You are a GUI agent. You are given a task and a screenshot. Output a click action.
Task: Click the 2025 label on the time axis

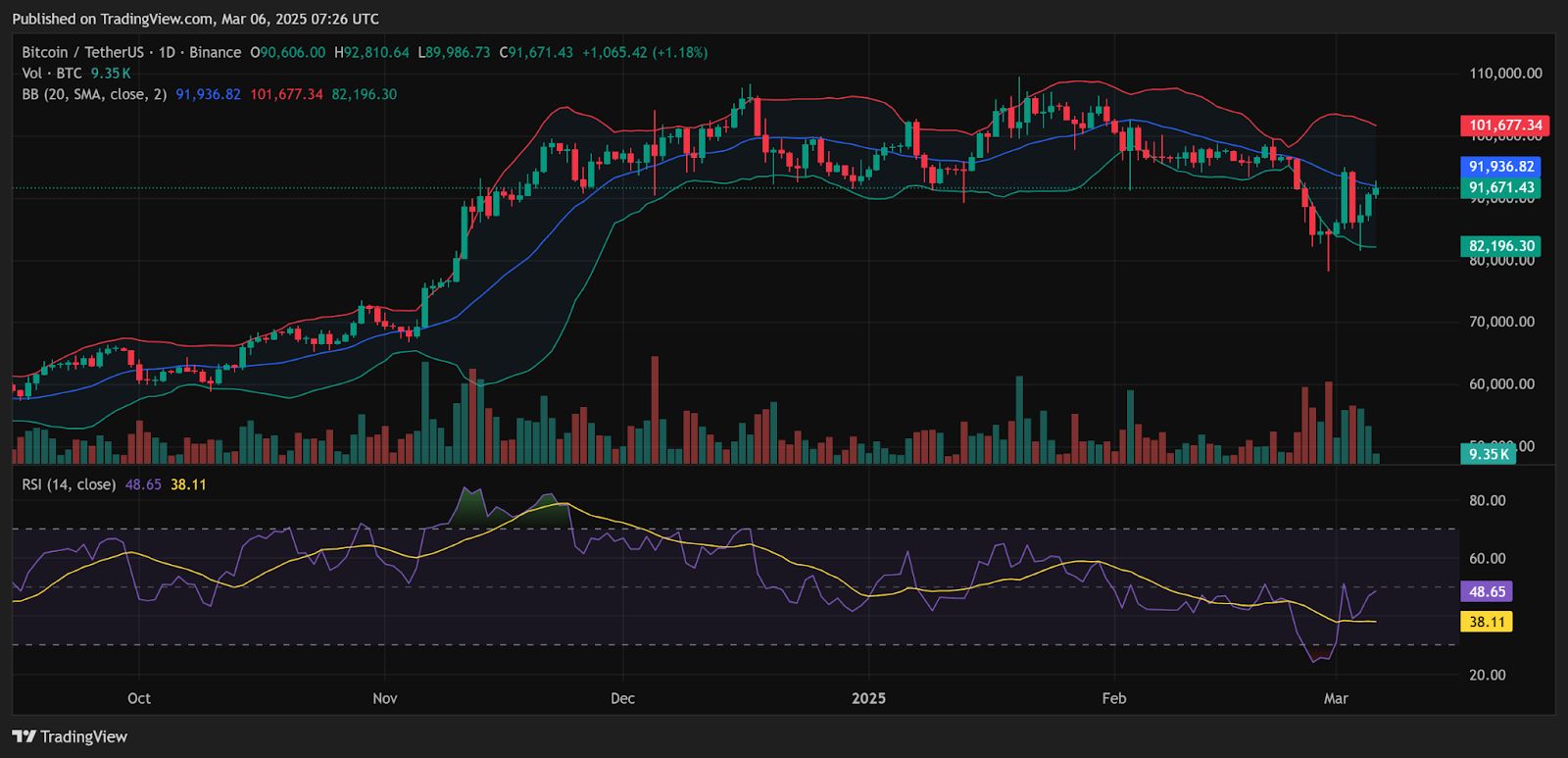coord(868,698)
